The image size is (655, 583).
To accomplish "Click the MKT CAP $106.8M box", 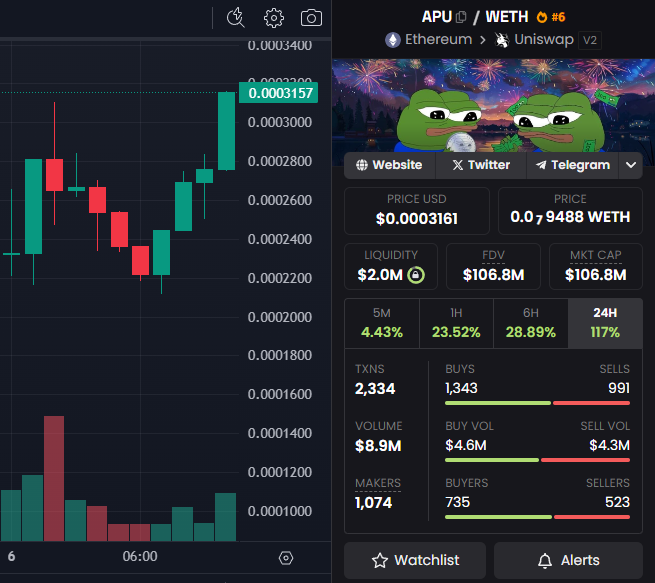I will pyautogui.click(x=596, y=266).
